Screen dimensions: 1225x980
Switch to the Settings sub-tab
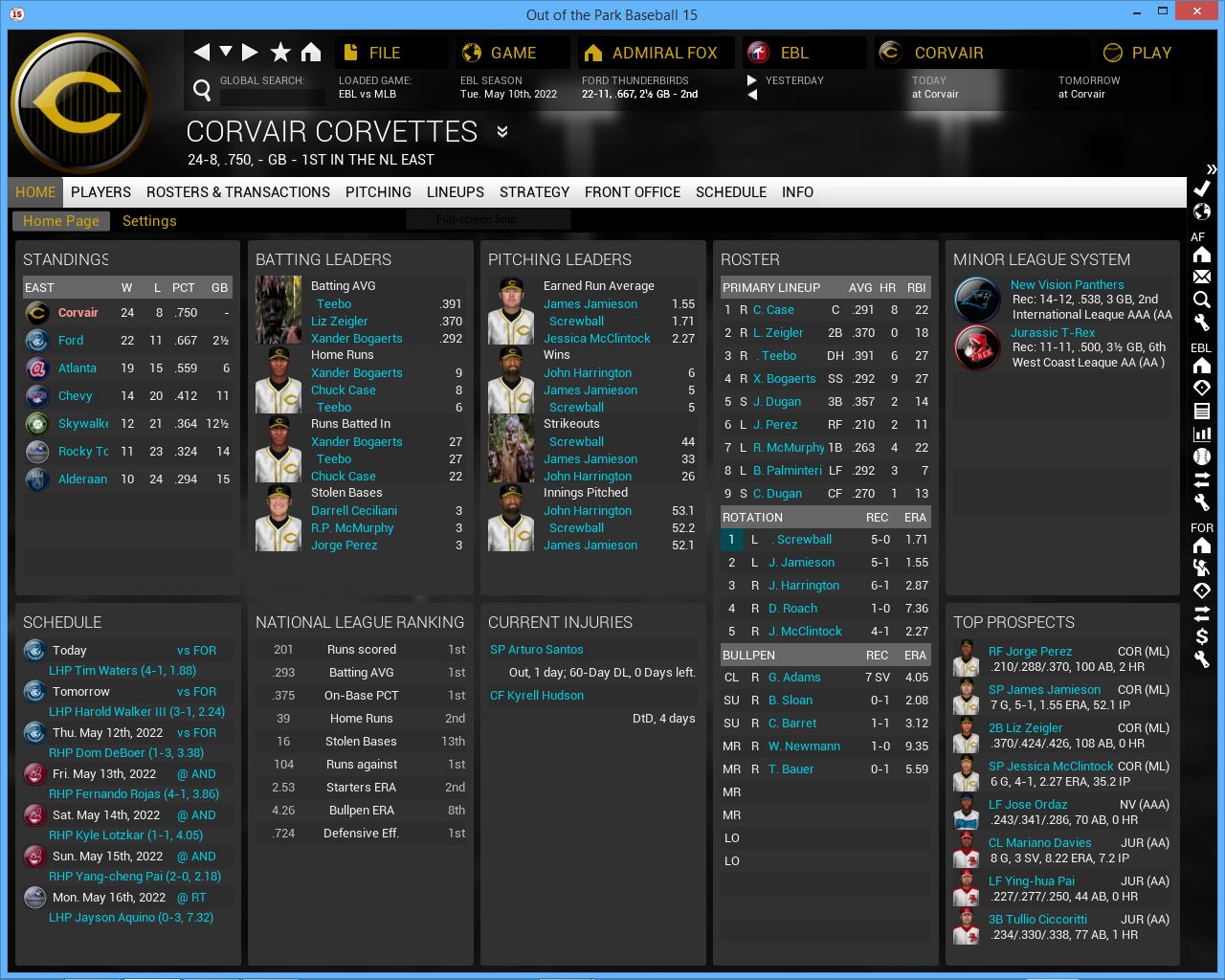149,221
